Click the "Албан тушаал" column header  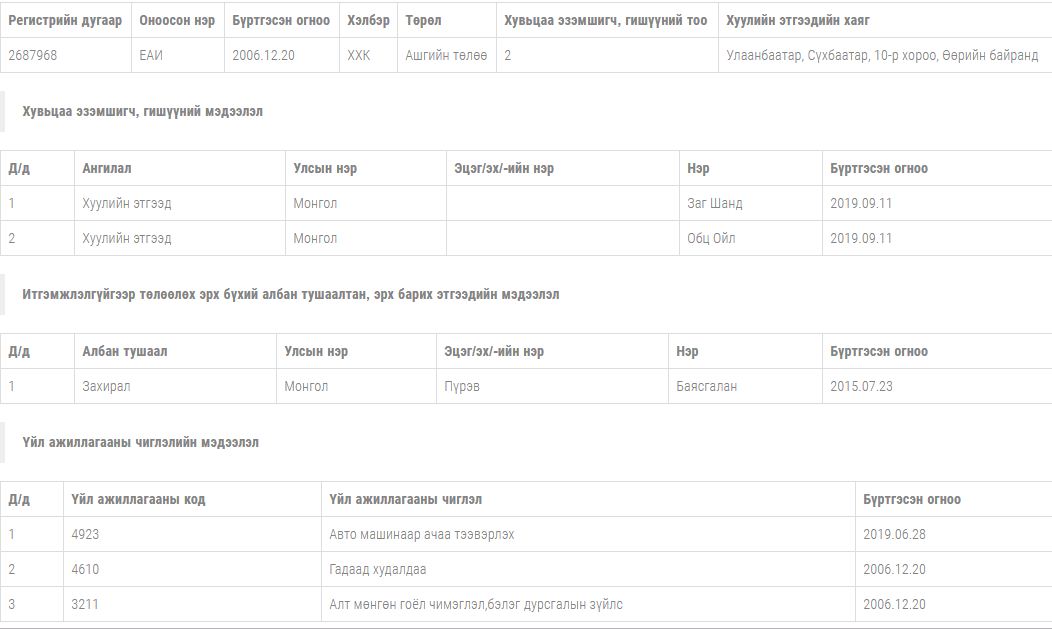pos(125,351)
